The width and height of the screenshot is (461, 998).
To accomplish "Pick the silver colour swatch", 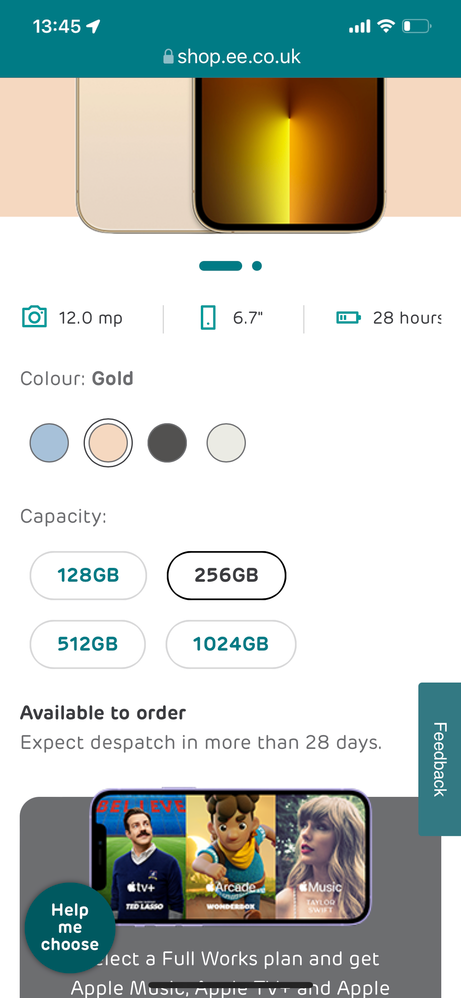I will pos(226,442).
